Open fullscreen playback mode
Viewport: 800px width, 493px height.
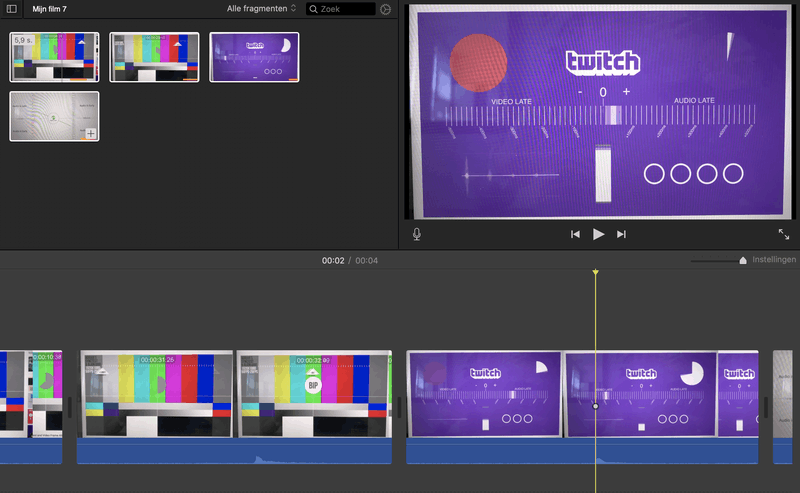tap(784, 234)
